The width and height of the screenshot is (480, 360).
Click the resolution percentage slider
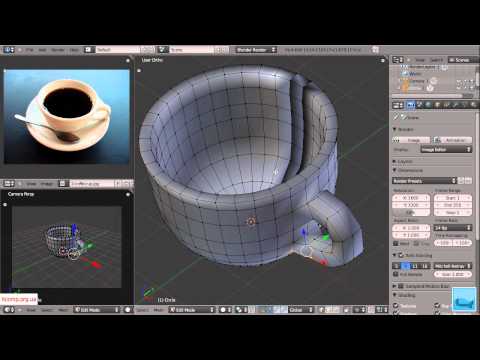click(x=411, y=212)
